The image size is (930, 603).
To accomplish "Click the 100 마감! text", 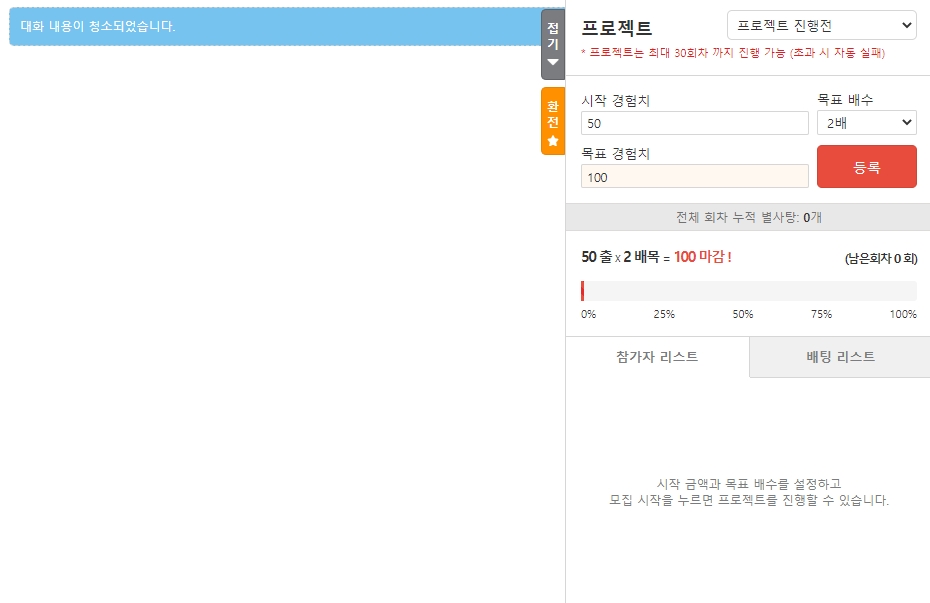I will (703, 257).
